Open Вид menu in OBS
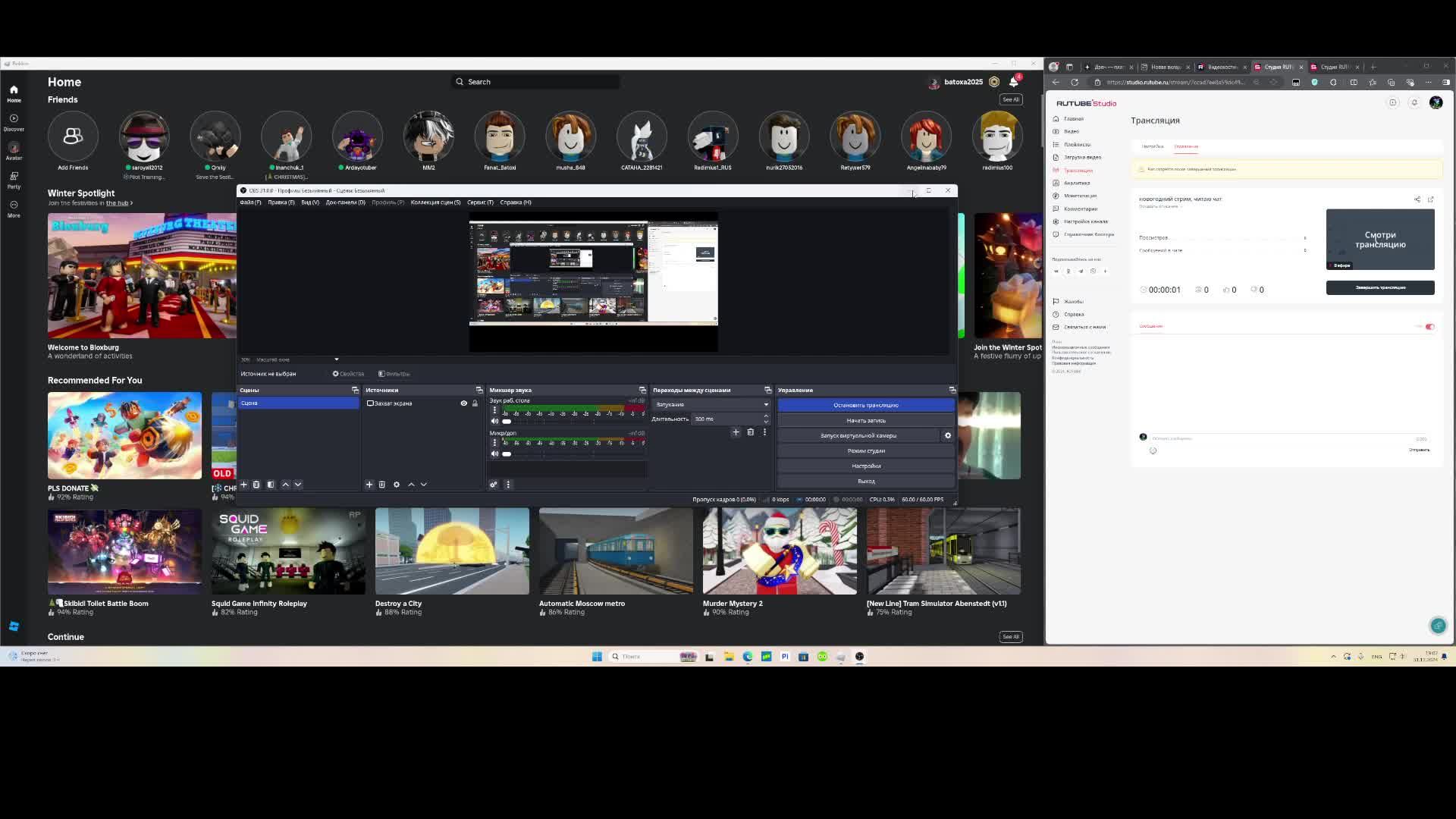The height and width of the screenshot is (819, 1456). point(310,202)
